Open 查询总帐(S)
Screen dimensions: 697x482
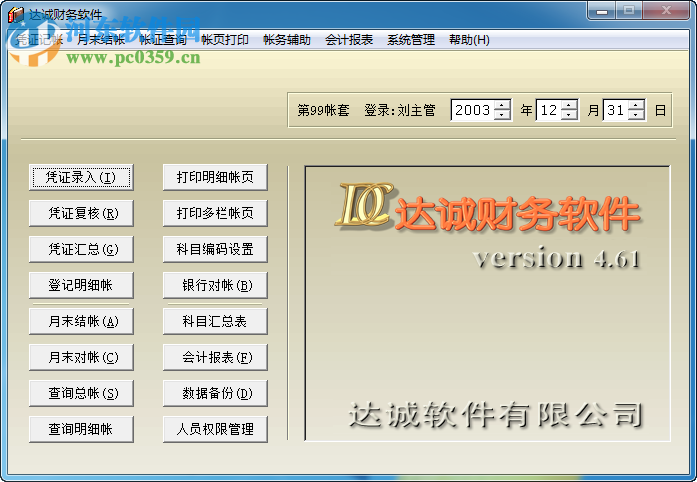[81, 394]
